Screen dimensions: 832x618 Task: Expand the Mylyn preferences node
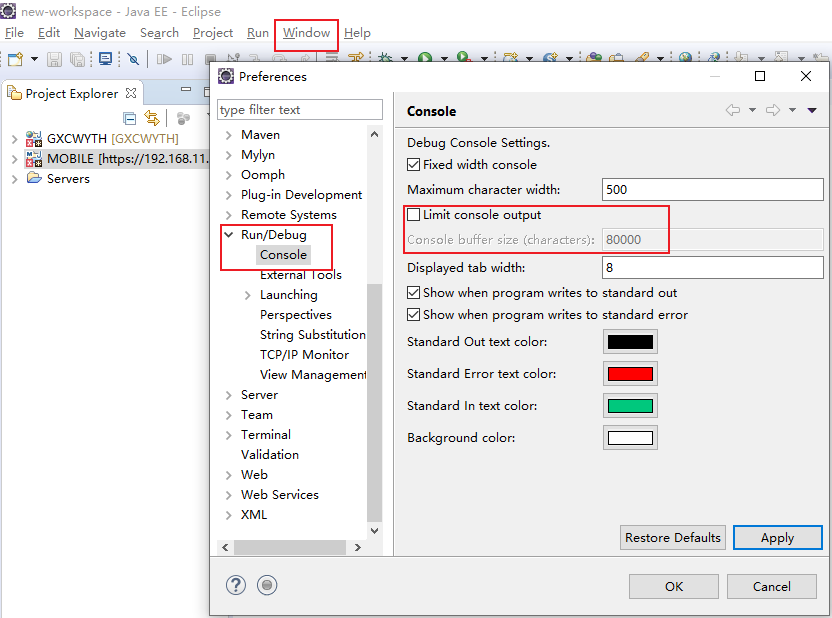[229, 155]
